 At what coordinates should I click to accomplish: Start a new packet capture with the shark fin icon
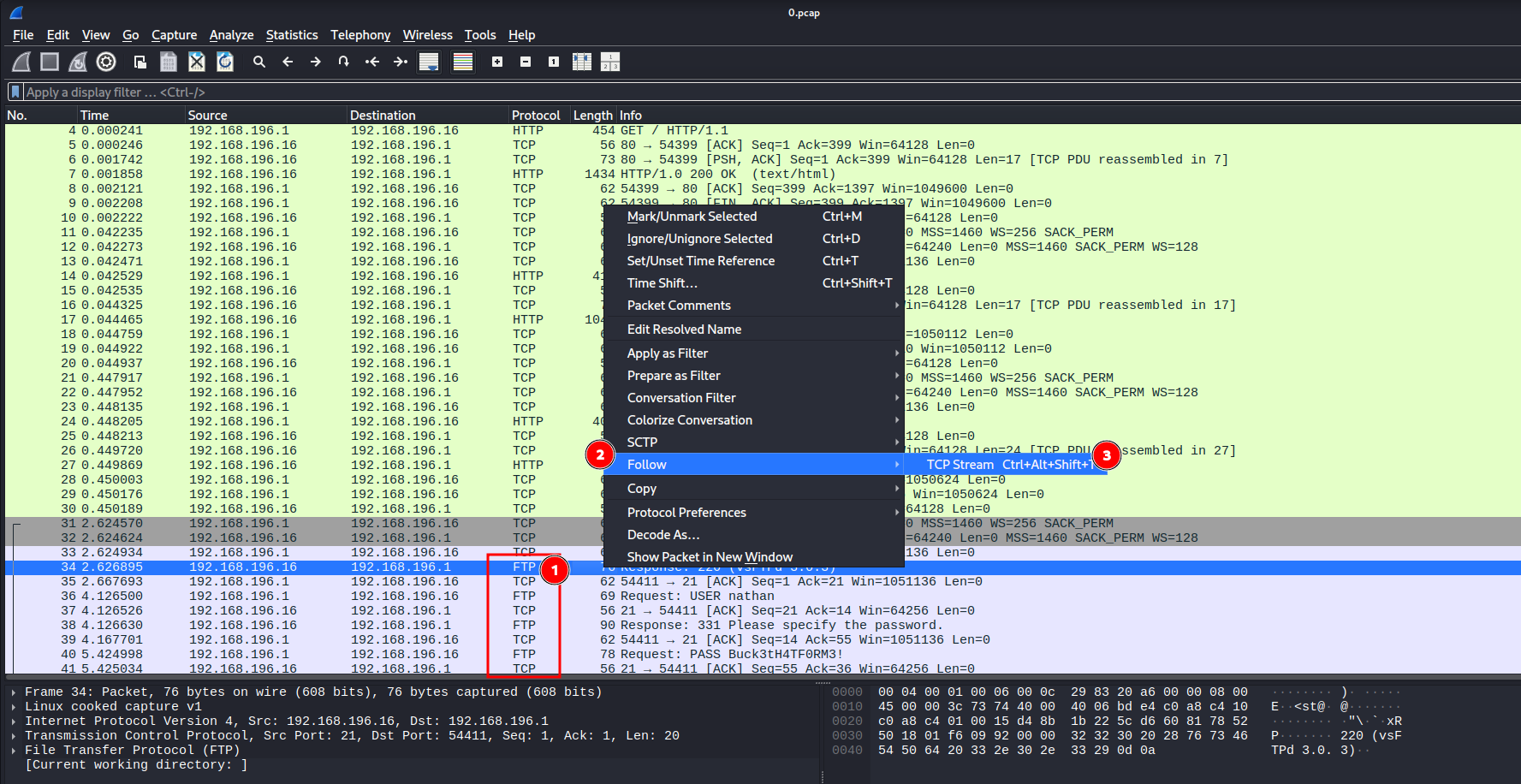point(21,61)
